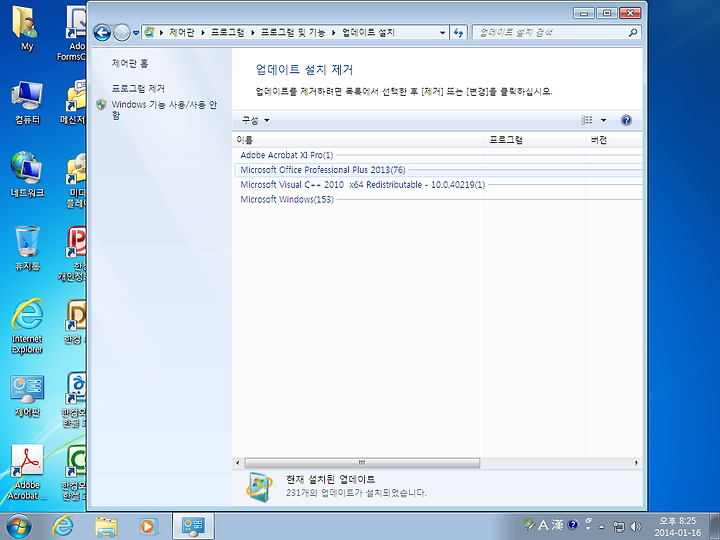Open 프로그램 제거 link in sidebar
The image size is (720, 540).
(138, 89)
